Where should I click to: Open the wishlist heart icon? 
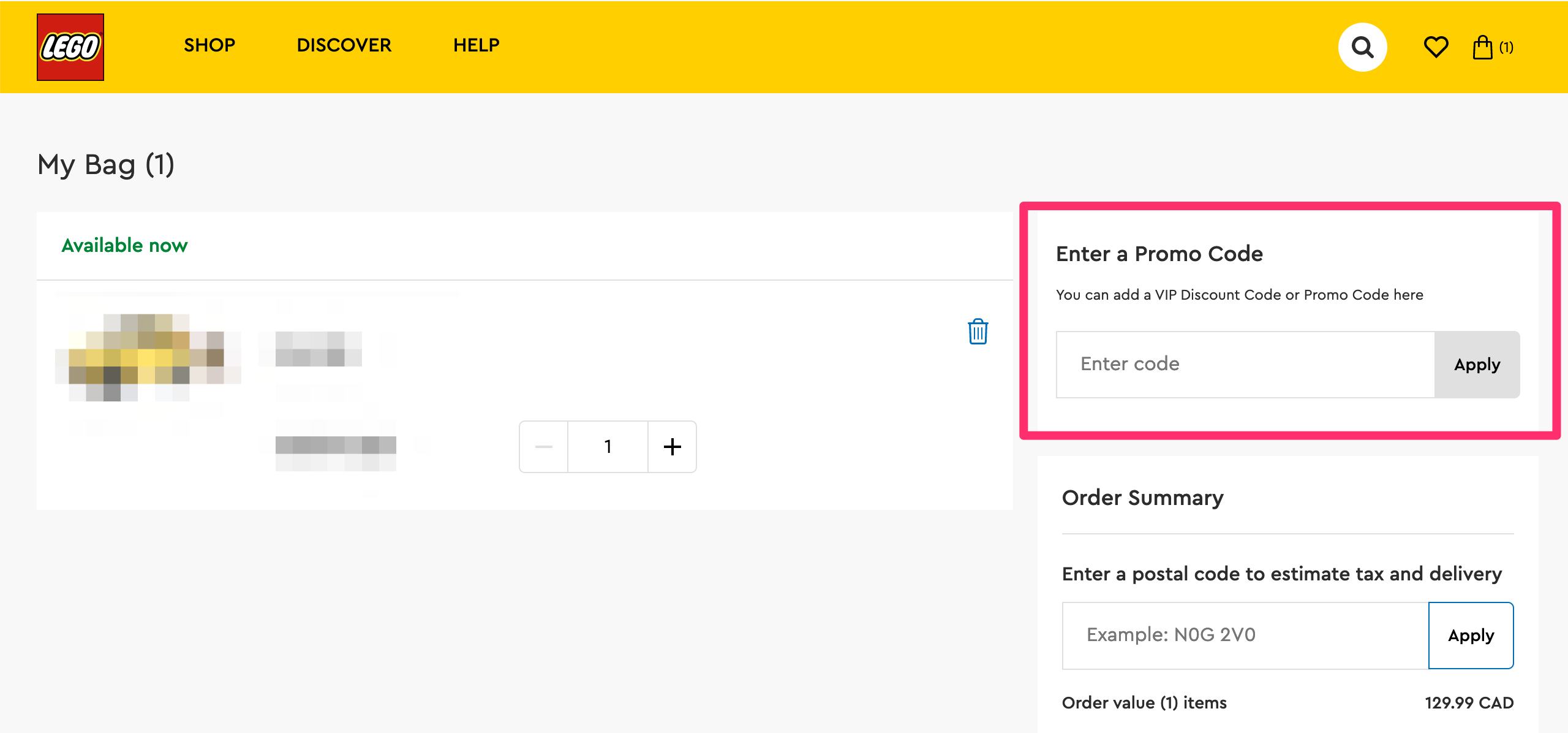click(1436, 47)
